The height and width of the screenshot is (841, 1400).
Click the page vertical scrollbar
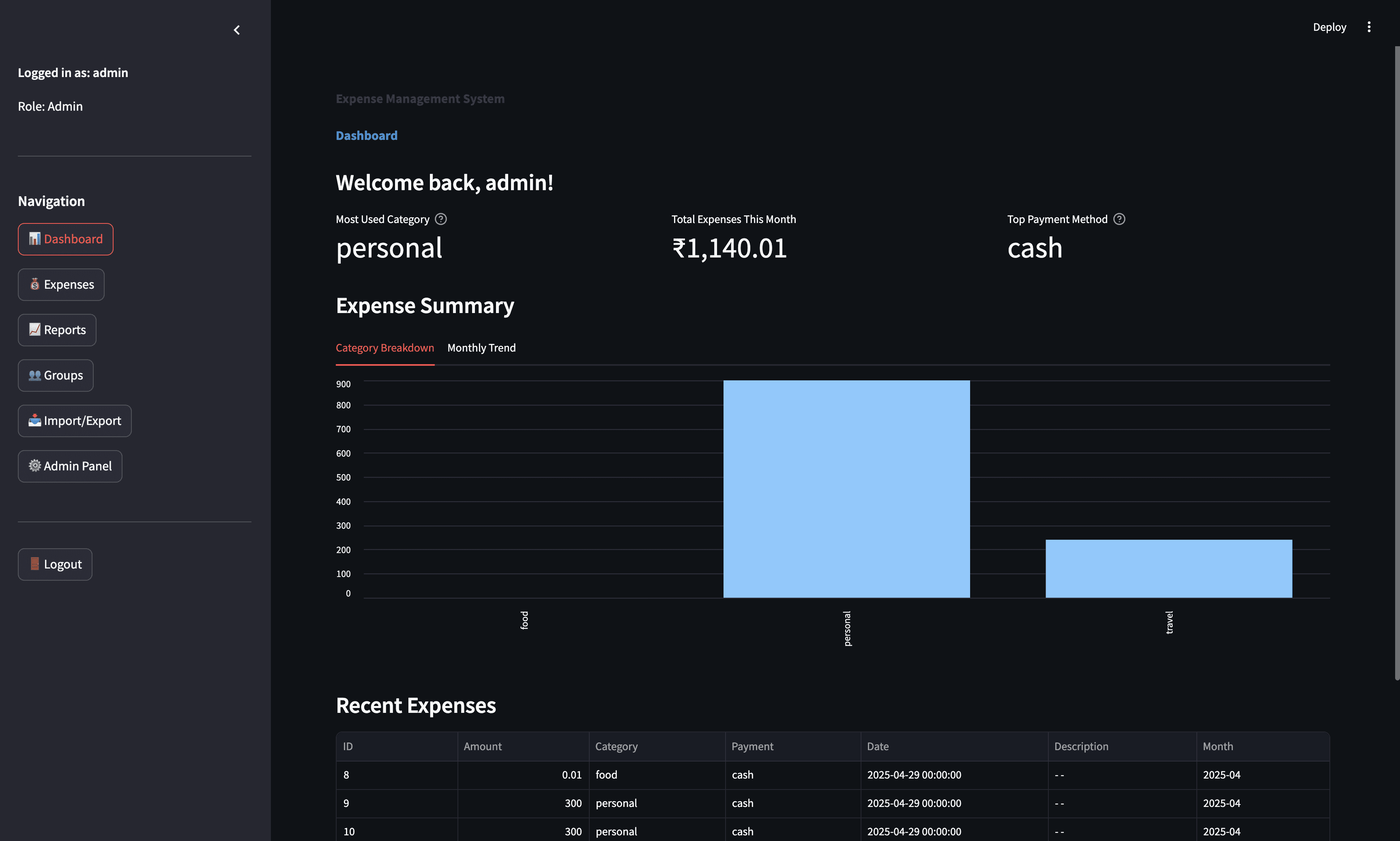[x=1397, y=363]
